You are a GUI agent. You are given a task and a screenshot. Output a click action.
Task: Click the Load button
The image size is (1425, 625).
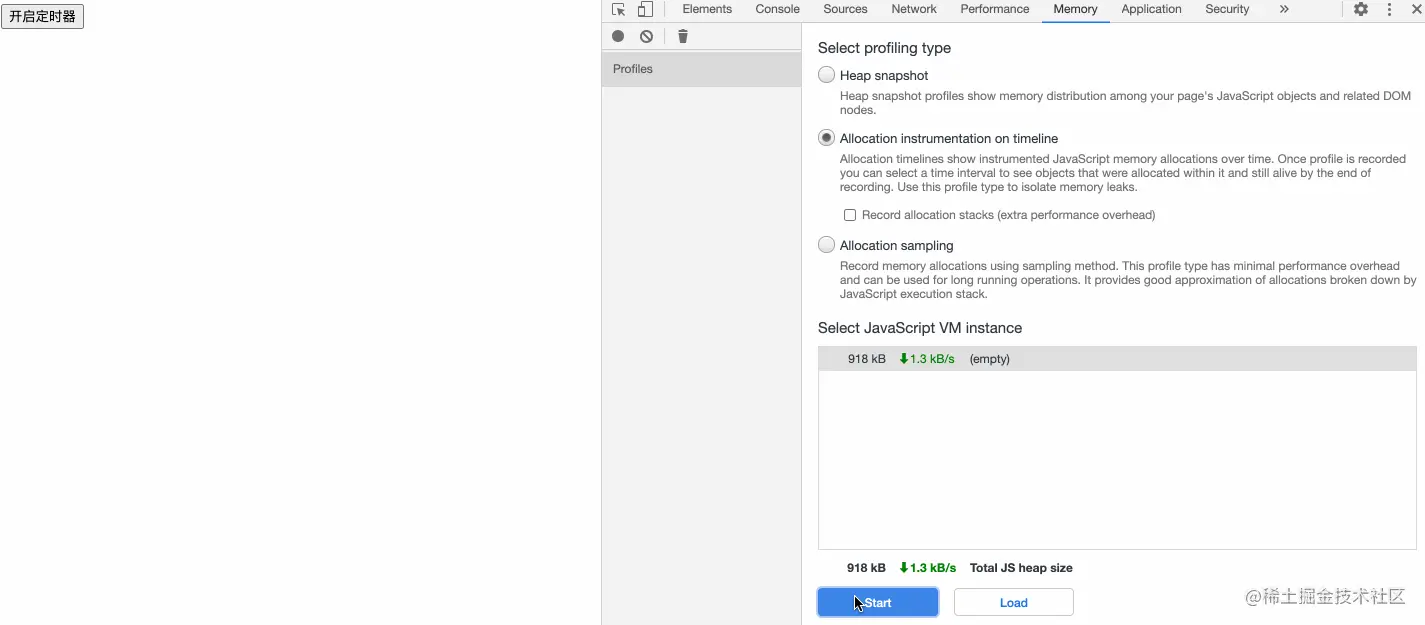click(x=1014, y=602)
